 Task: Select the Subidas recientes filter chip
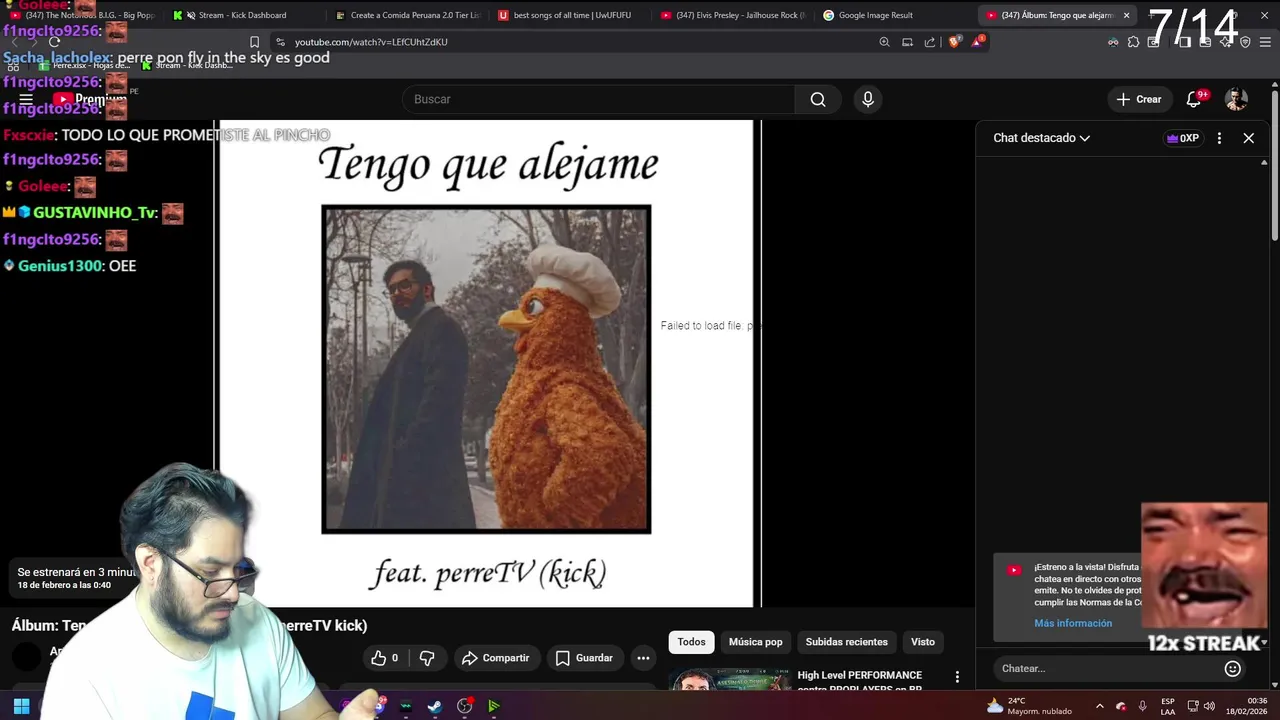pyautogui.click(x=846, y=642)
